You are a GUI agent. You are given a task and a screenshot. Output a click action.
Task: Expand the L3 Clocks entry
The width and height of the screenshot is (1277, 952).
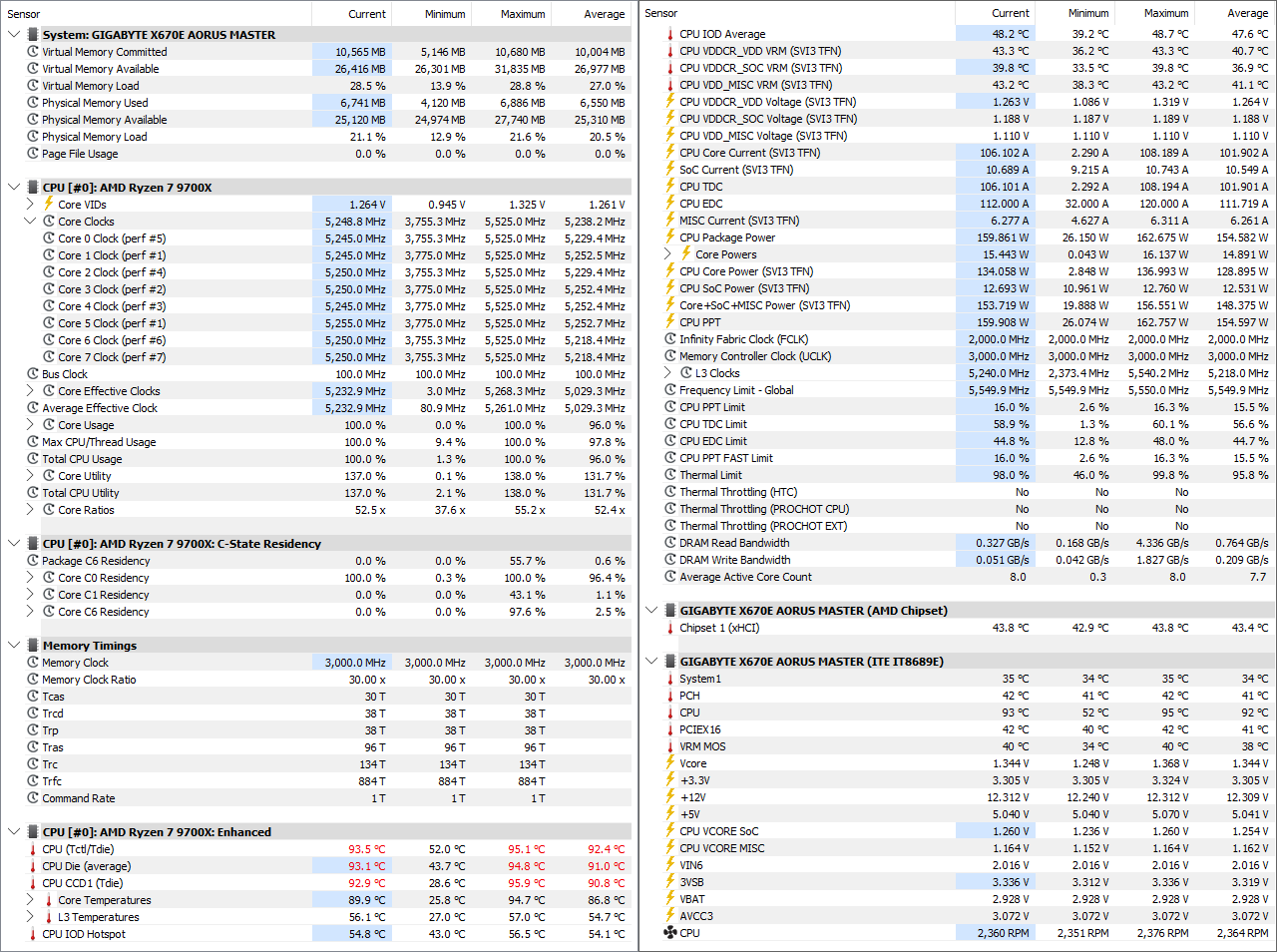667,373
